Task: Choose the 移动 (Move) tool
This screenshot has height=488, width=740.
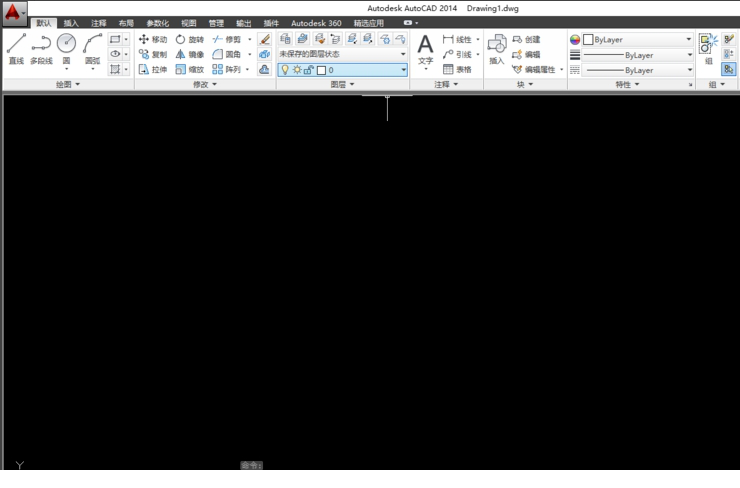Action: point(153,39)
